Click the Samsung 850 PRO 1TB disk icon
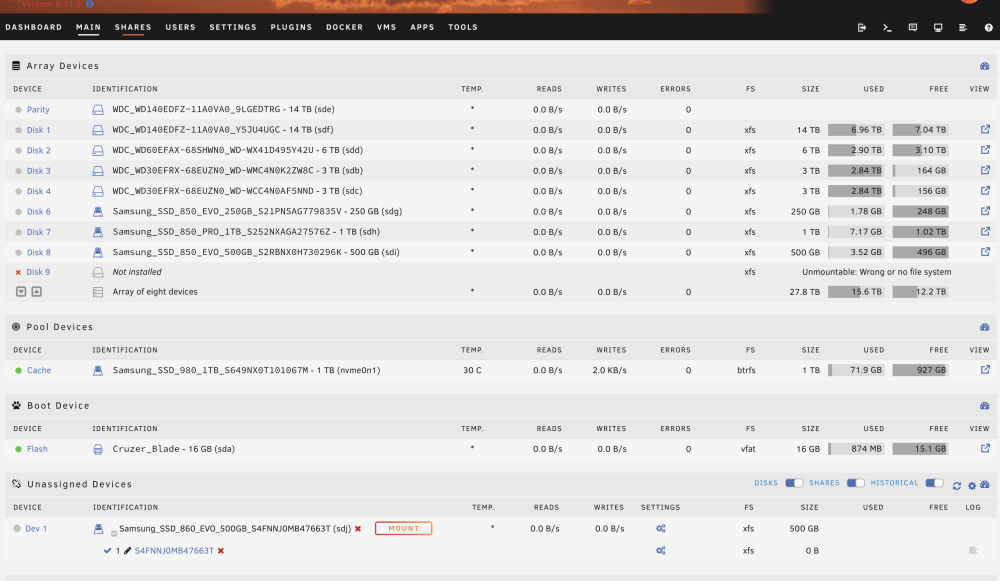1000x581 pixels. pyautogui.click(x=98, y=232)
